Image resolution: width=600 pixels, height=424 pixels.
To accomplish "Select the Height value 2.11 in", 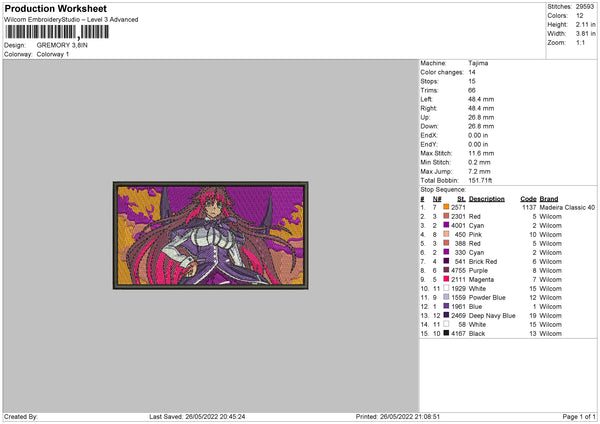I will pos(585,24).
